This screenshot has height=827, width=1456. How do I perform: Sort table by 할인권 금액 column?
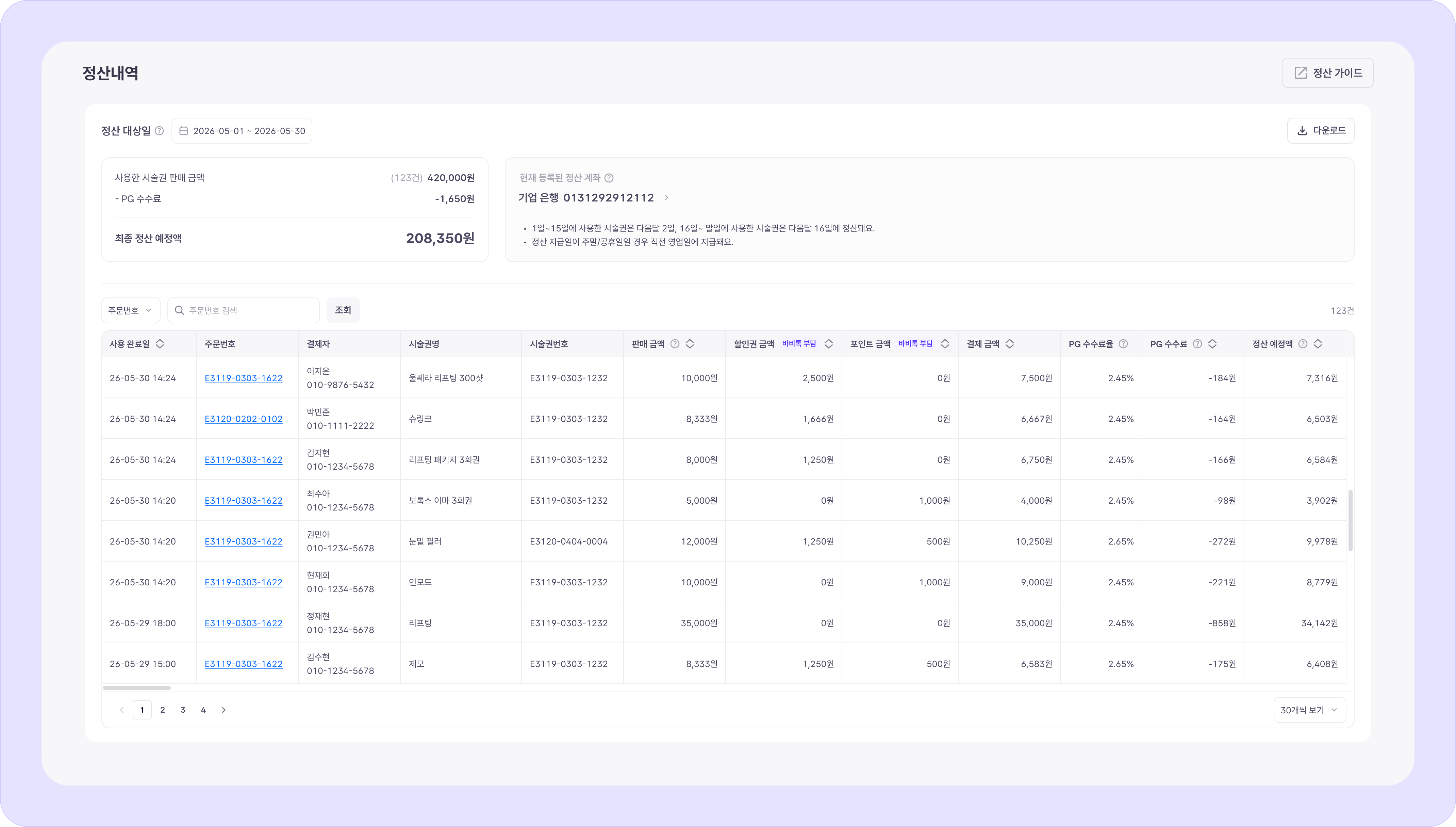[829, 344]
